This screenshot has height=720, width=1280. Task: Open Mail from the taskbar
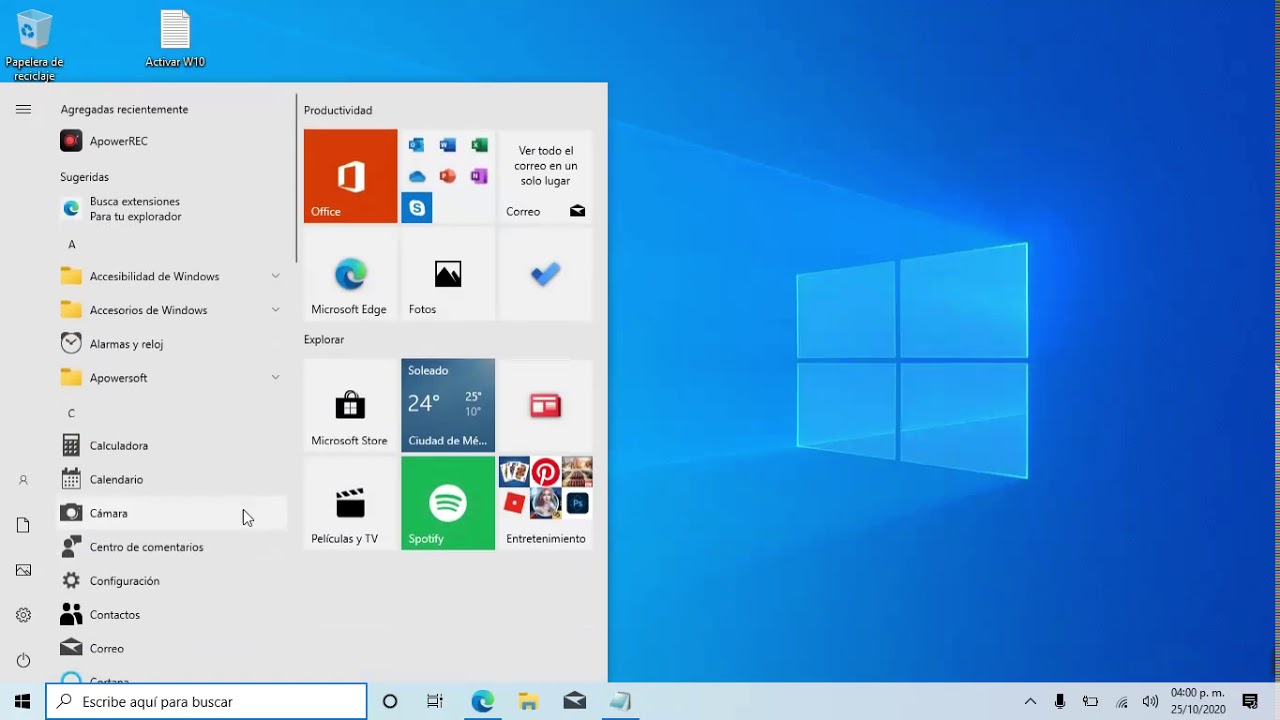click(574, 701)
